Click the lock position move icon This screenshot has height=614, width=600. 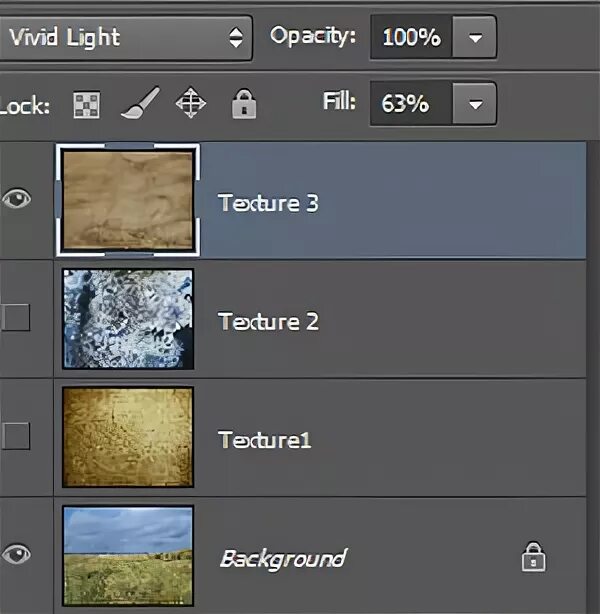[x=190, y=103]
